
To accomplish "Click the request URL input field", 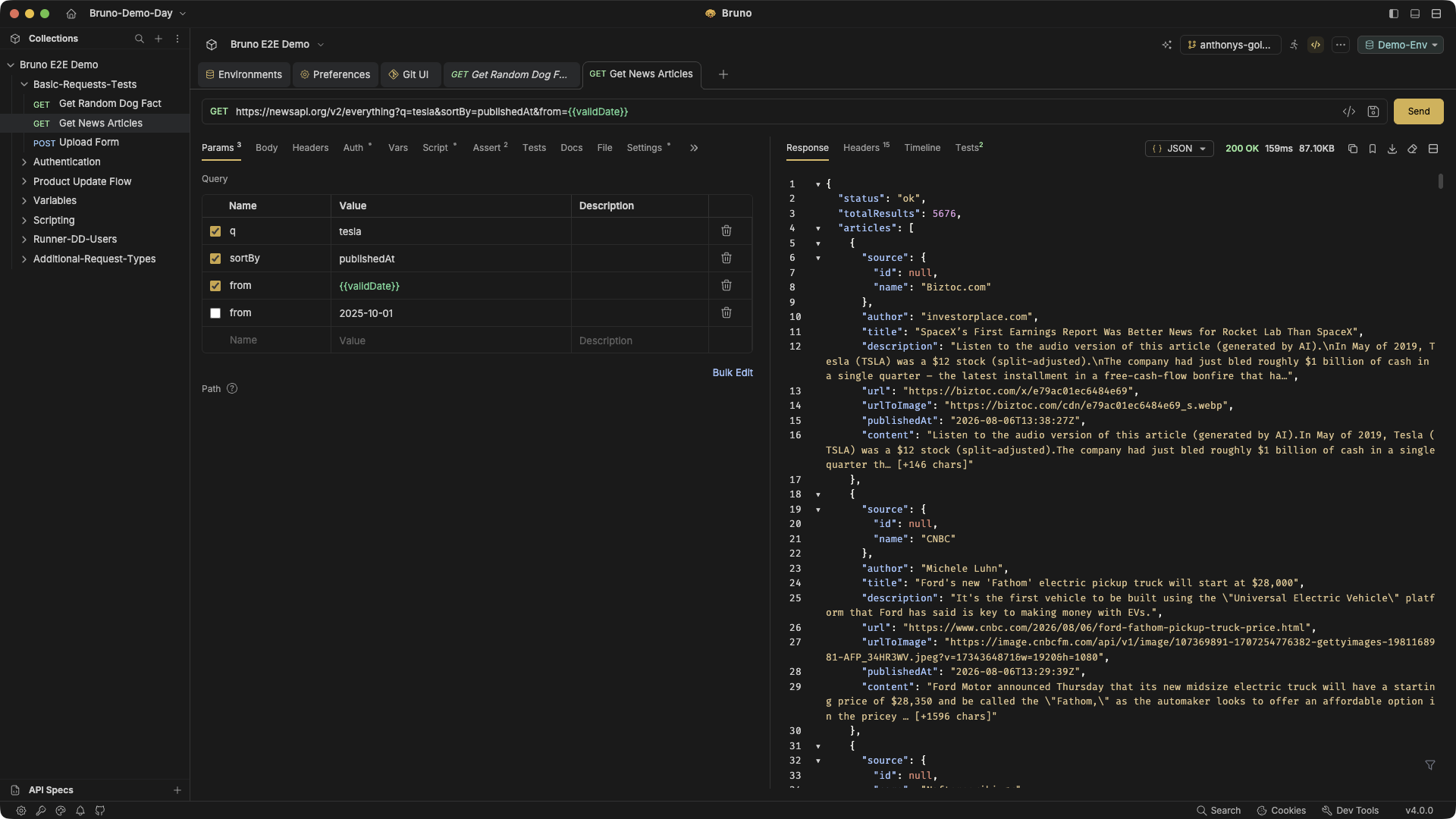I will point(785,111).
